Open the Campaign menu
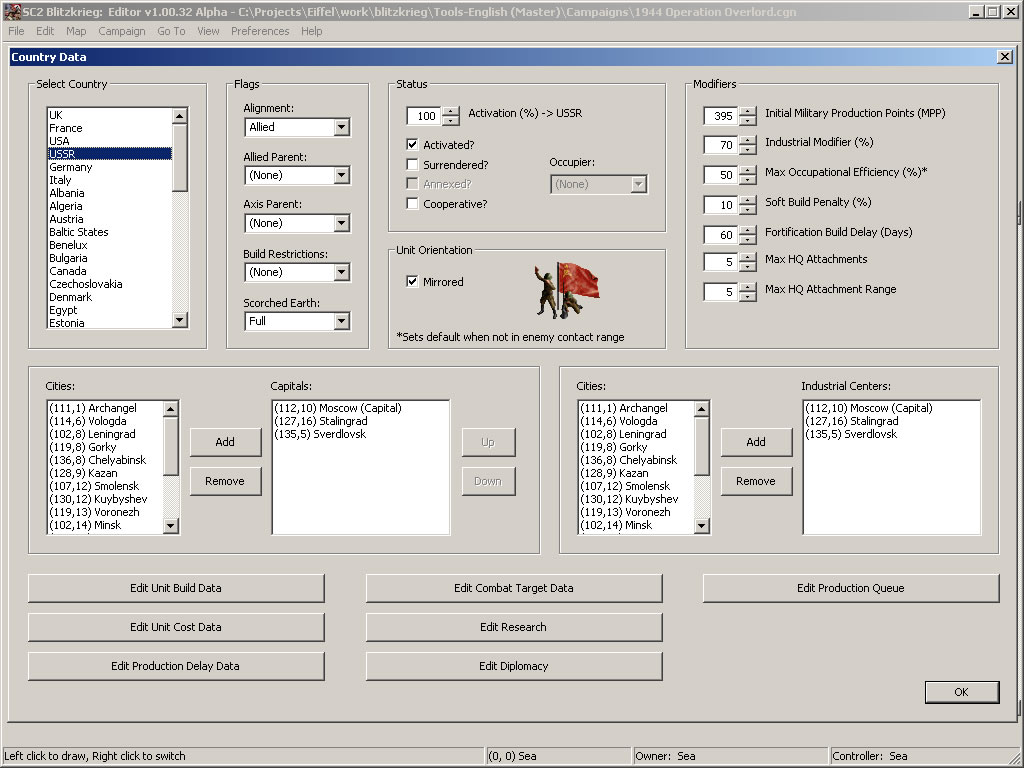 pos(121,31)
